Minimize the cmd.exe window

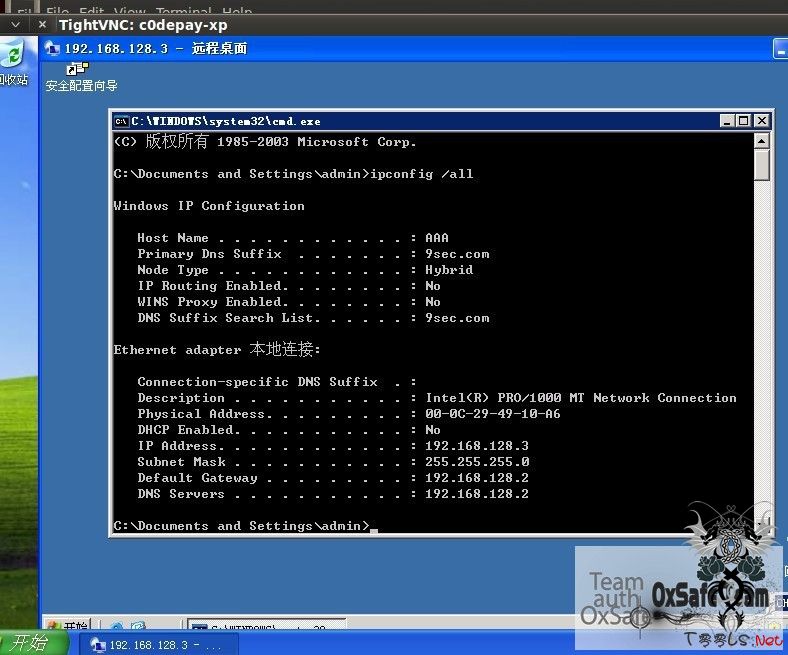727,121
